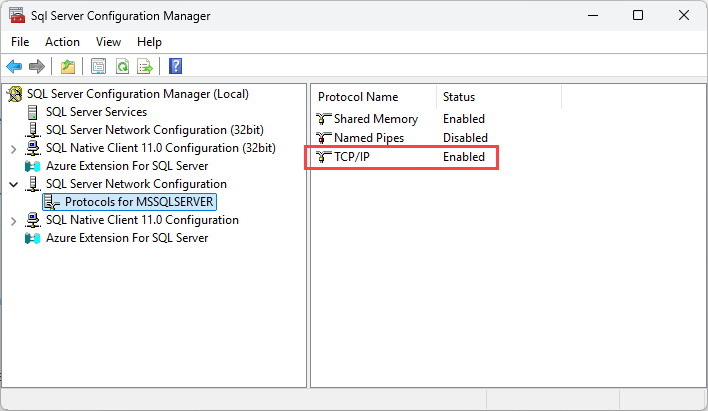Collapse the SQL Server Network Configuration node
The height and width of the screenshot is (411, 708).
pyautogui.click(x=13, y=184)
